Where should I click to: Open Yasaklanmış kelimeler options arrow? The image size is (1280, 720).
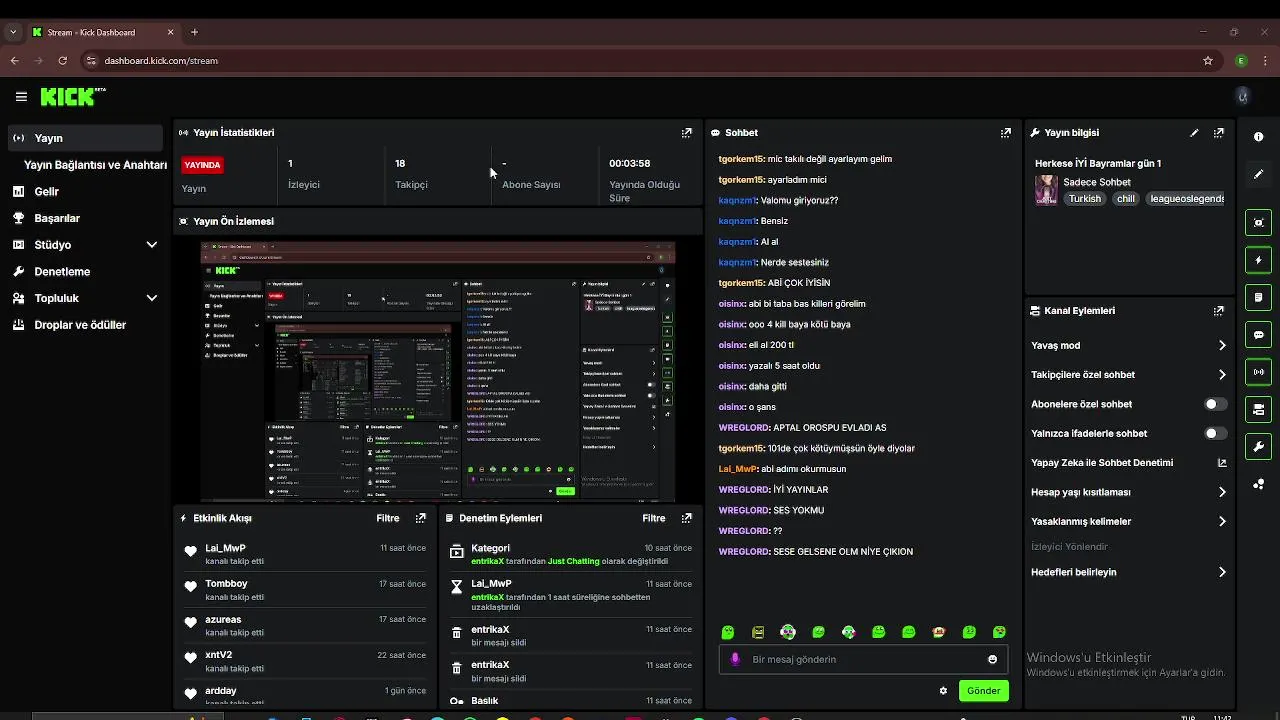(x=1222, y=521)
